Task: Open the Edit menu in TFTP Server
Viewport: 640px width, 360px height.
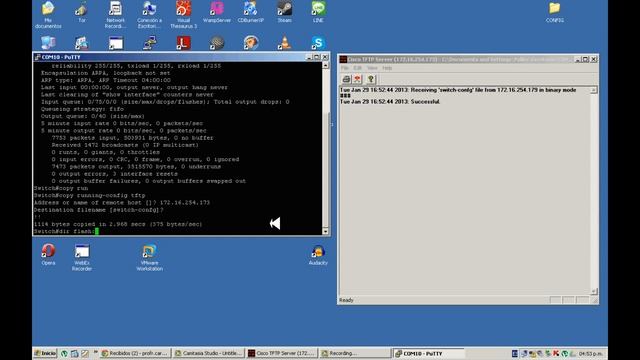Action: 358,68
